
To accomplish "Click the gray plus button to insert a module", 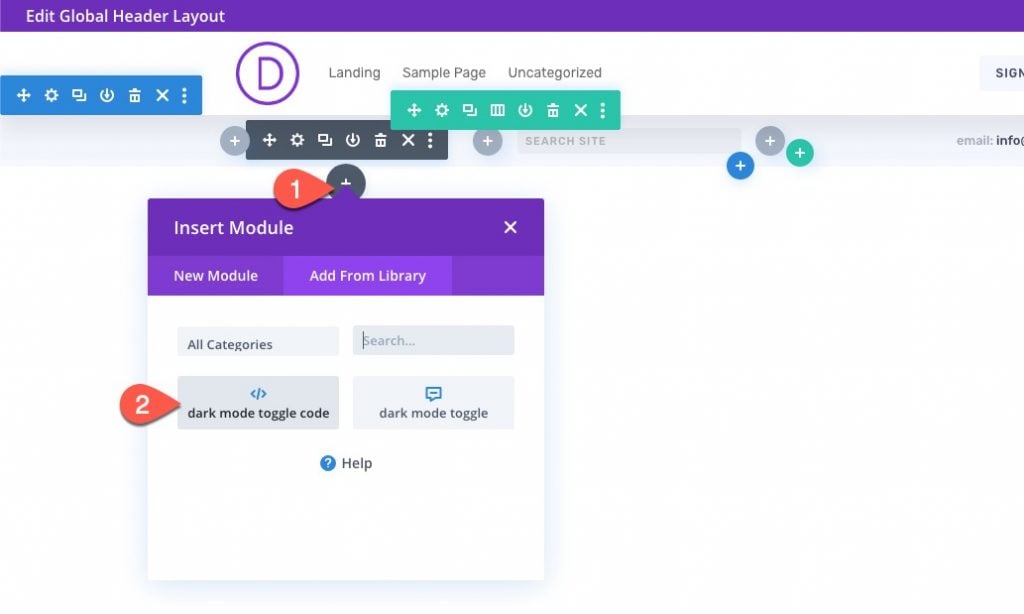I will pos(345,182).
